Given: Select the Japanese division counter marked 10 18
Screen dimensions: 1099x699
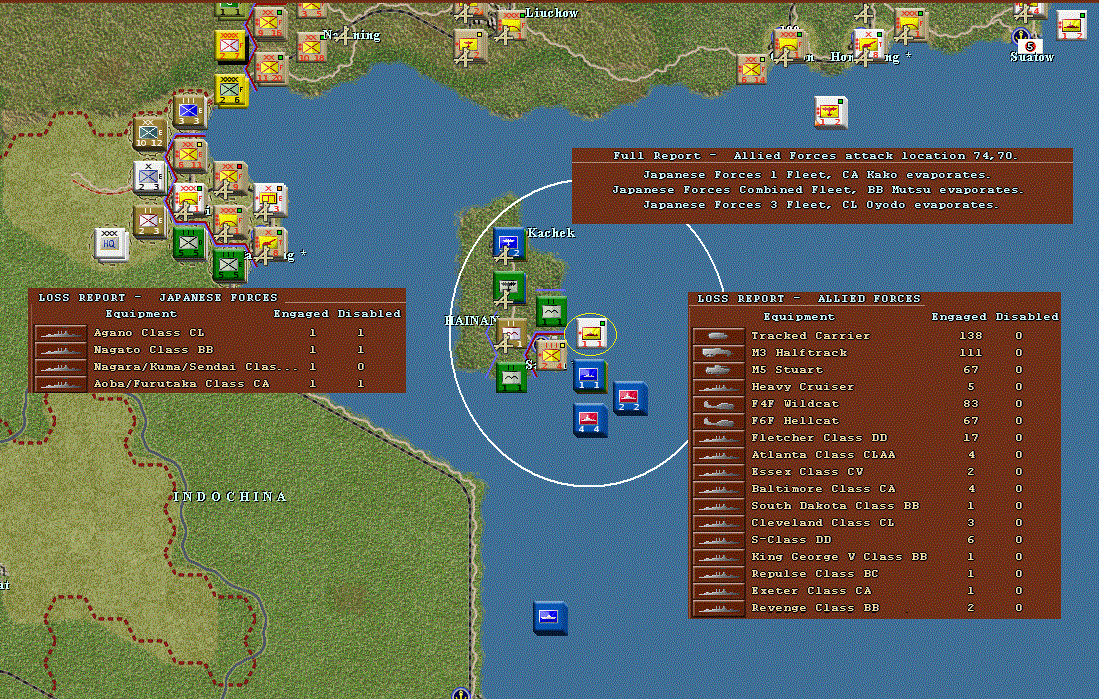Looking at the screenshot, I should point(311,47).
